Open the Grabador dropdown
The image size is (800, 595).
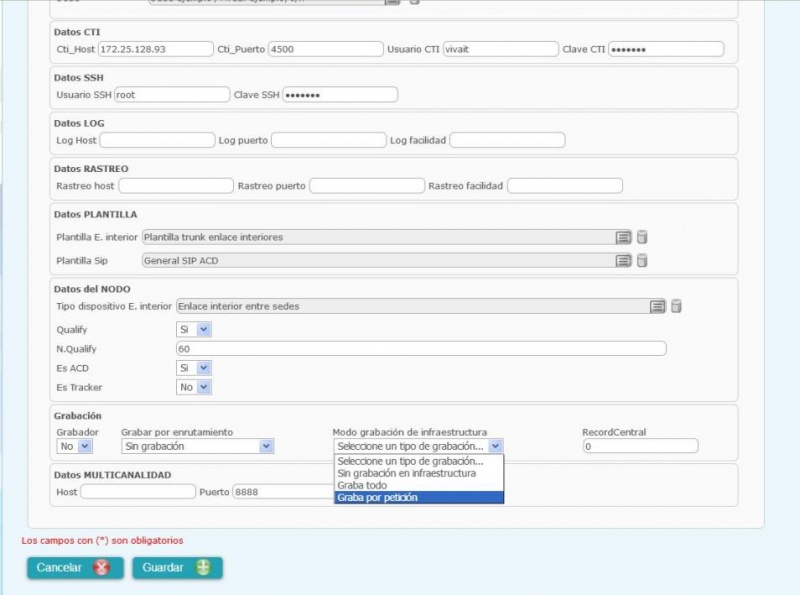74,447
